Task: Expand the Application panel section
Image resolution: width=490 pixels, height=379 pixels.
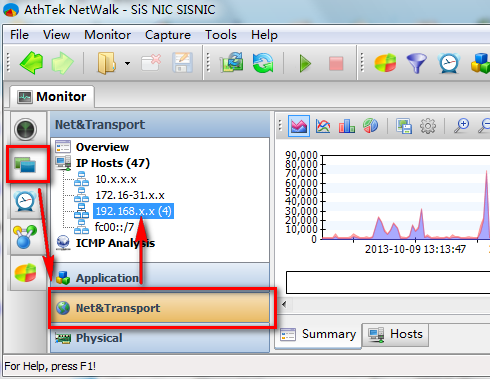Action: pos(160,278)
